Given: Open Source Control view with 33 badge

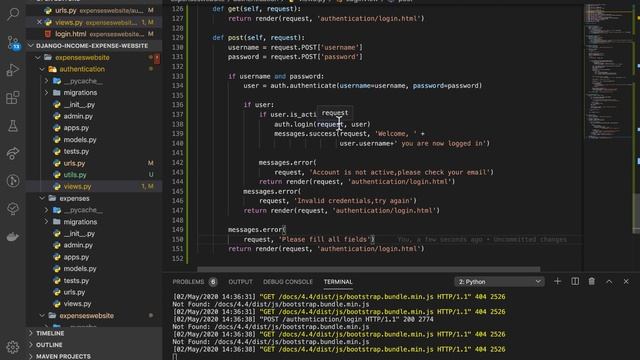Looking at the screenshot, I should click(13, 42).
